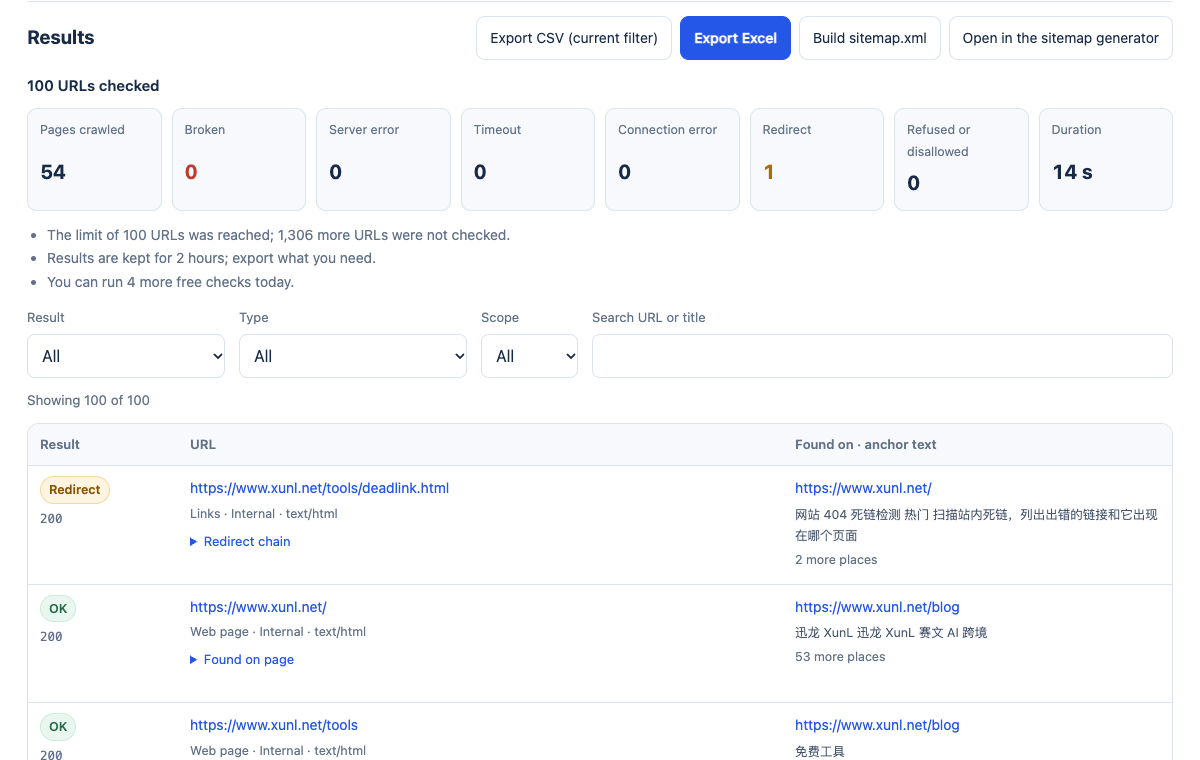Click the '2 more places' text
Image resolution: width=1200 pixels, height=760 pixels.
(836, 560)
